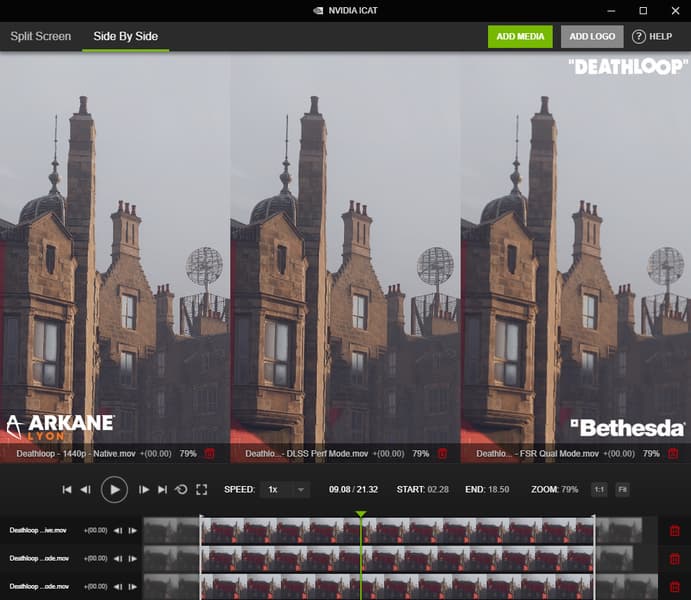Switch to Split Screen tab

pos(41,36)
